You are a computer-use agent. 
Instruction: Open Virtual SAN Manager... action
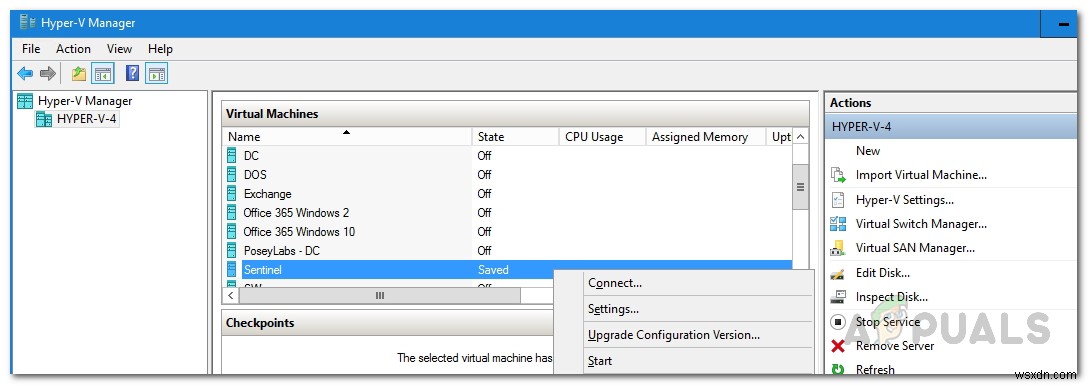[915, 248]
